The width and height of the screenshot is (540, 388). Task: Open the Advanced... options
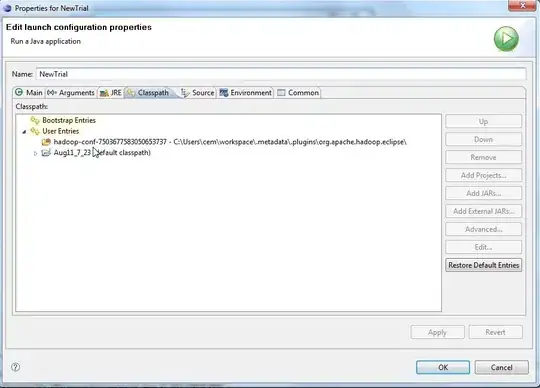(483, 229)
